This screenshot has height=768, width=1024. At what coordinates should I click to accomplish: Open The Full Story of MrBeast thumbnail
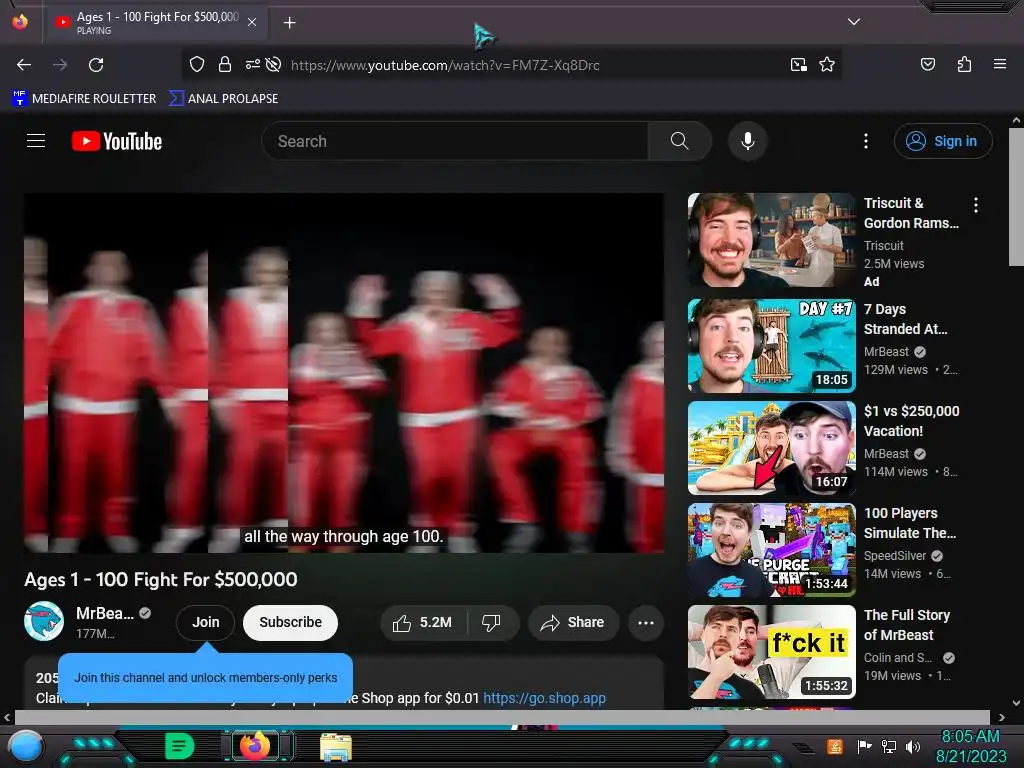pos(772,652)
